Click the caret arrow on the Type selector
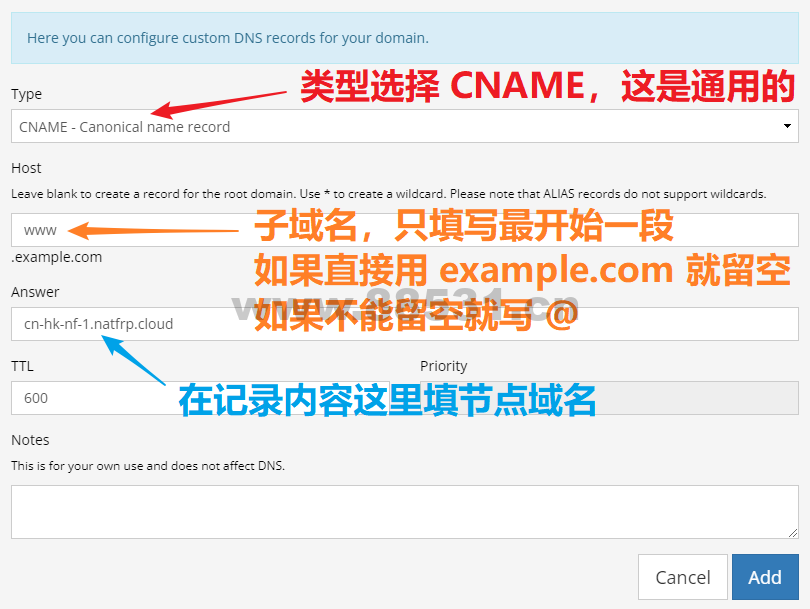Screen dimensions: 810x609 pyautogui.click(x=787, y=126)
